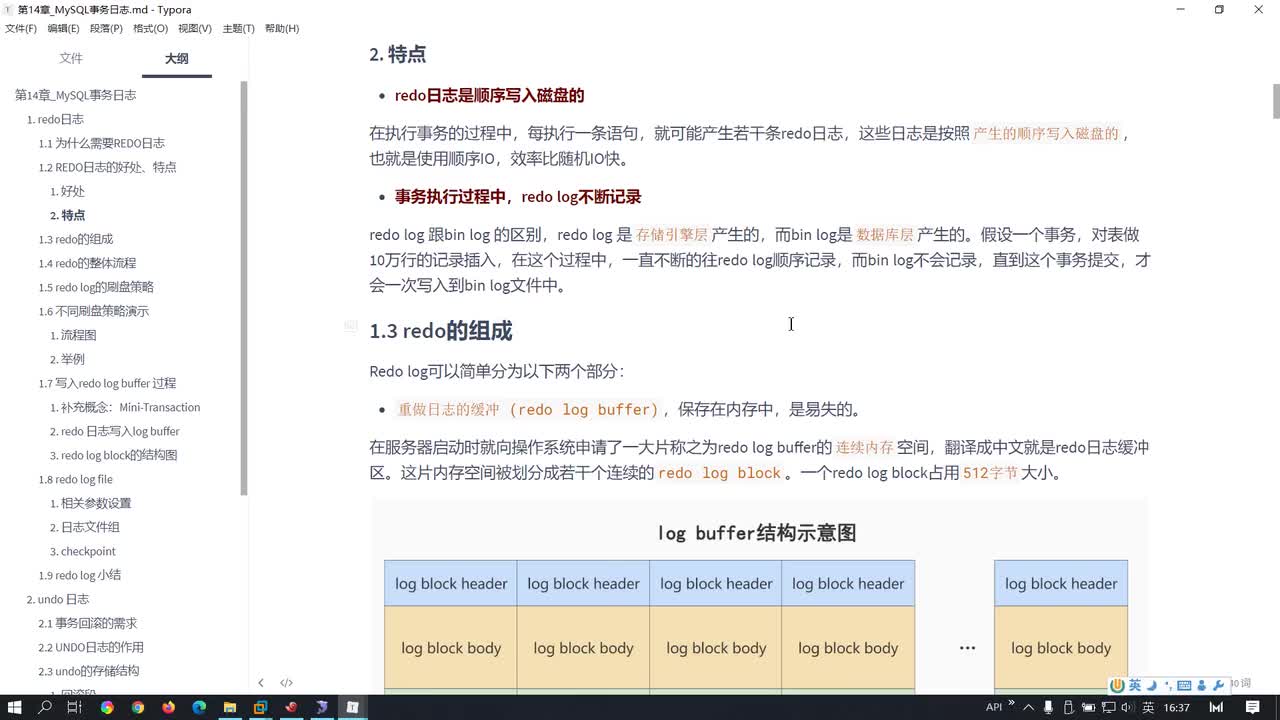
Task: Open the notification center icon
Action: pos(1252,707)
